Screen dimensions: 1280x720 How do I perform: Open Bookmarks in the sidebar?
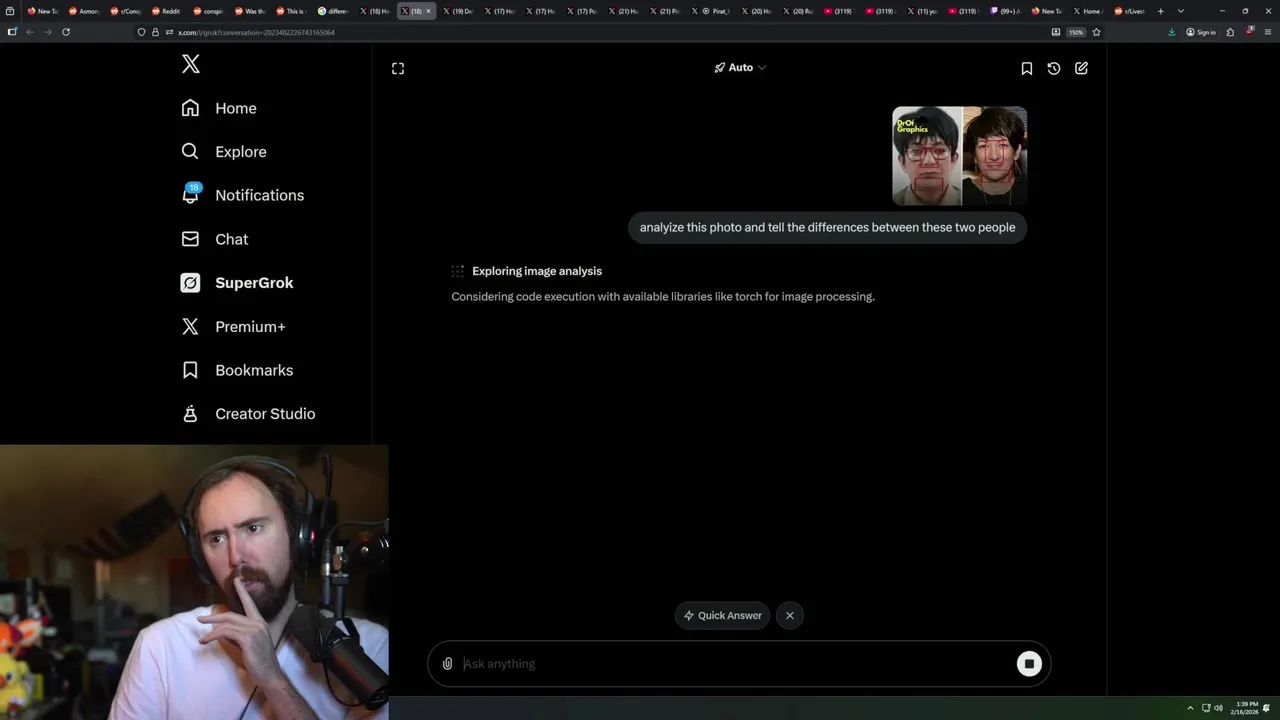coord(237,370)
